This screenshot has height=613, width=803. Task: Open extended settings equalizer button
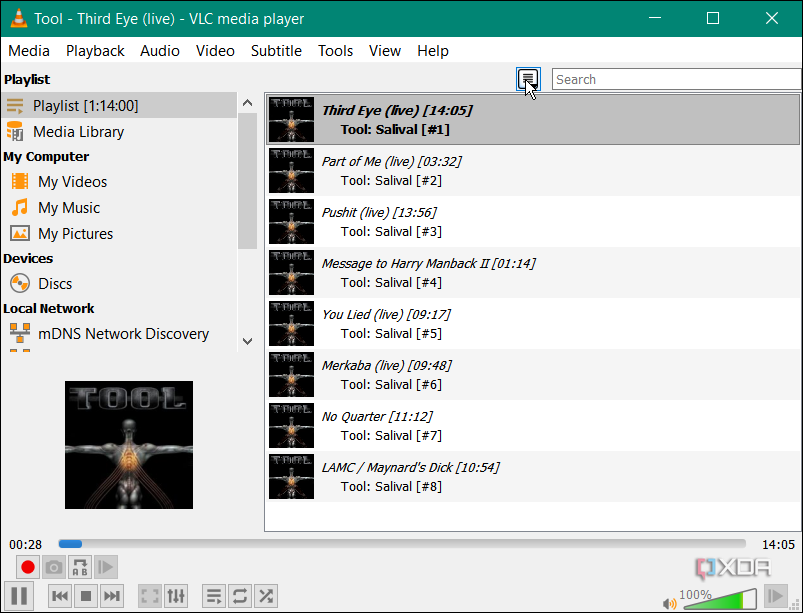click(176, 596)
